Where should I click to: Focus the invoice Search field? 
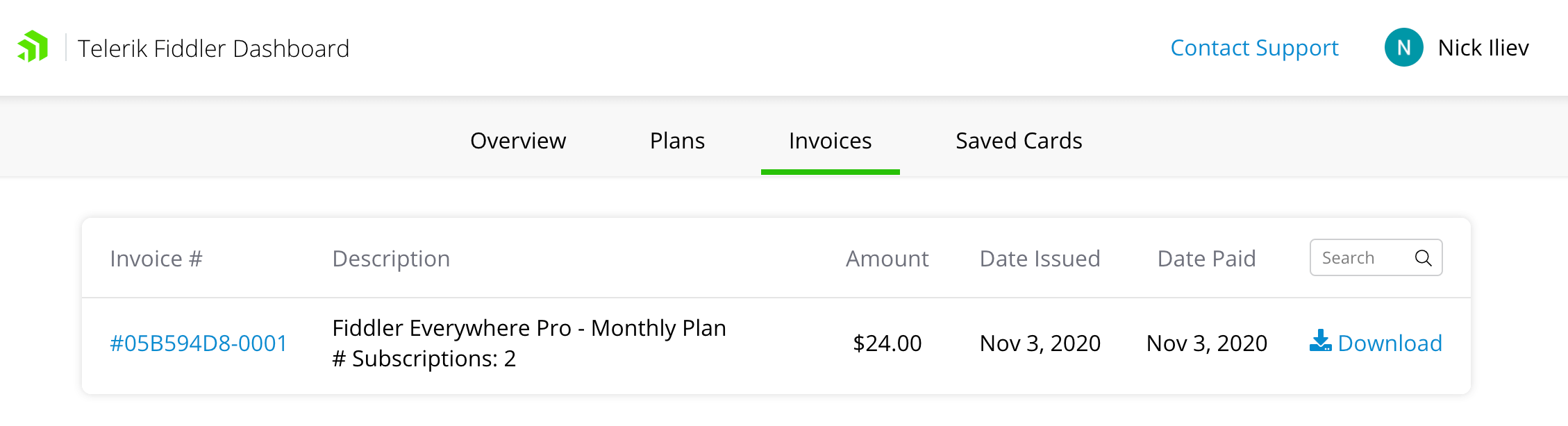coord(1376,257)
